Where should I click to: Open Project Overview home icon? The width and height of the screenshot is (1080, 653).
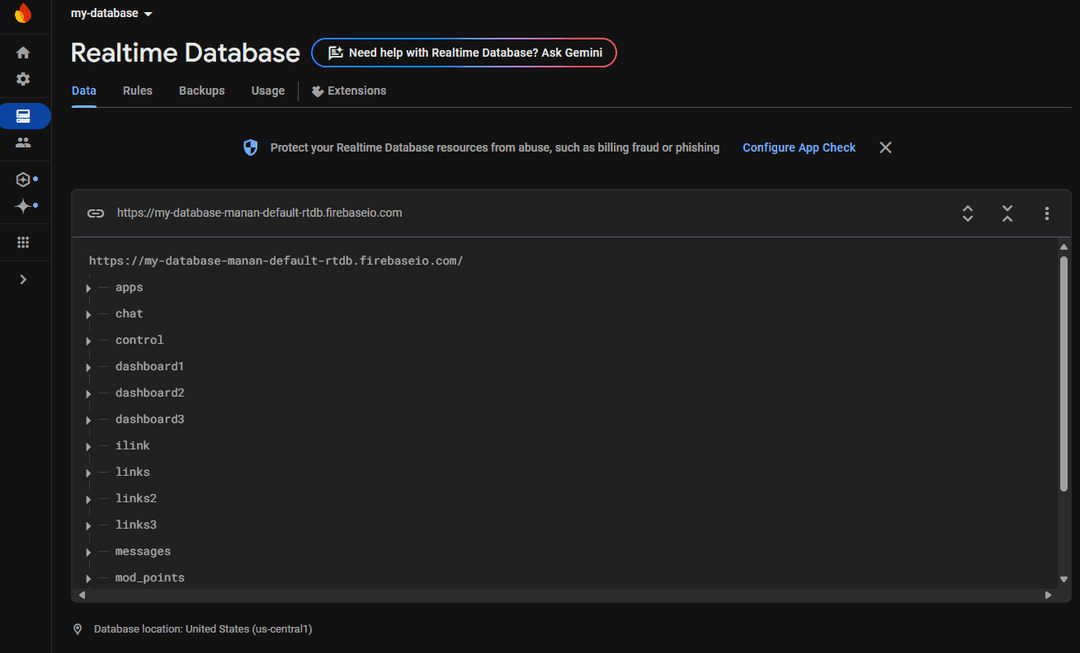tap(23, 53)
